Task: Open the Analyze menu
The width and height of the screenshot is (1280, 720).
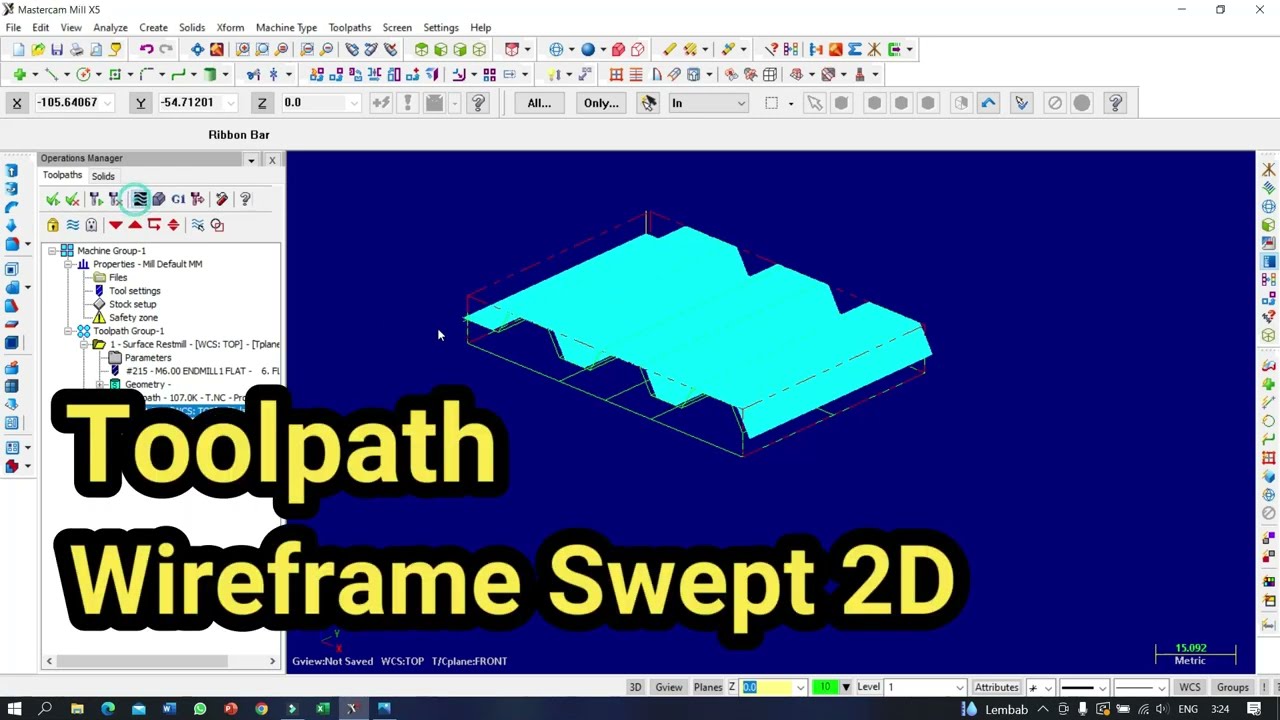Action: 110,28
